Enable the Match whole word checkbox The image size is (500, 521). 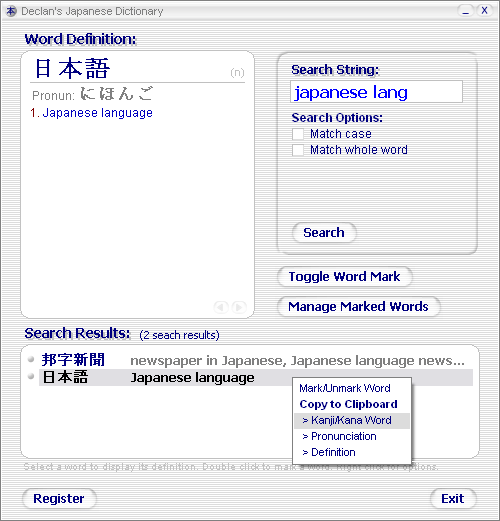tap(298, 150)
